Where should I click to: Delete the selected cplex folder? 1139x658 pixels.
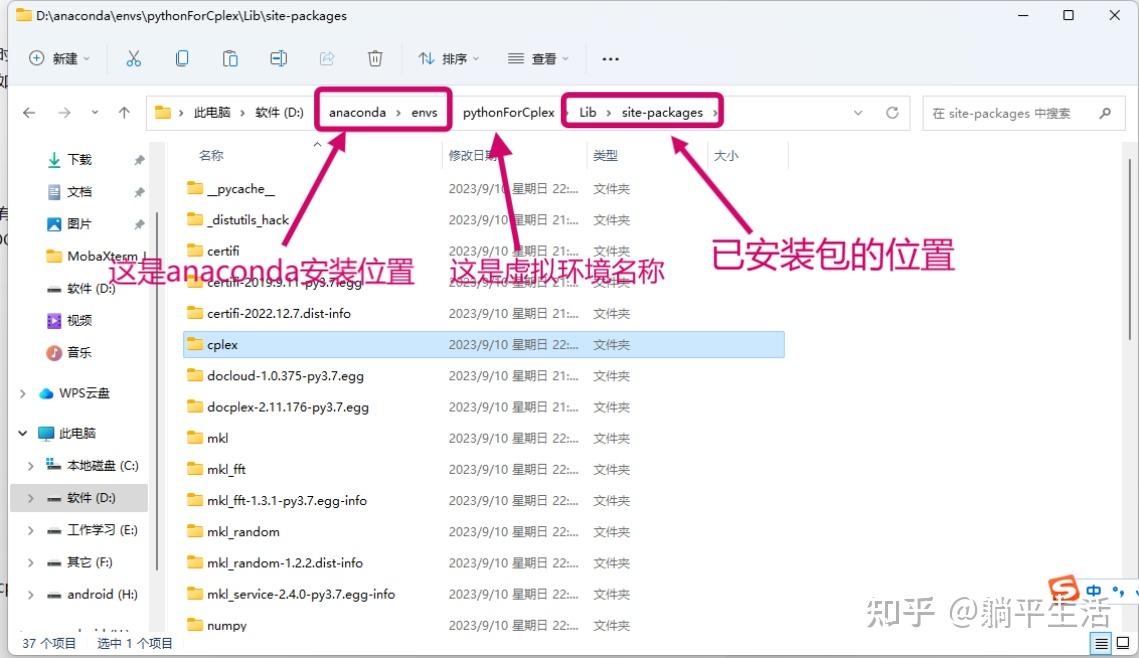pyautogui.click(x=375, y=59)
